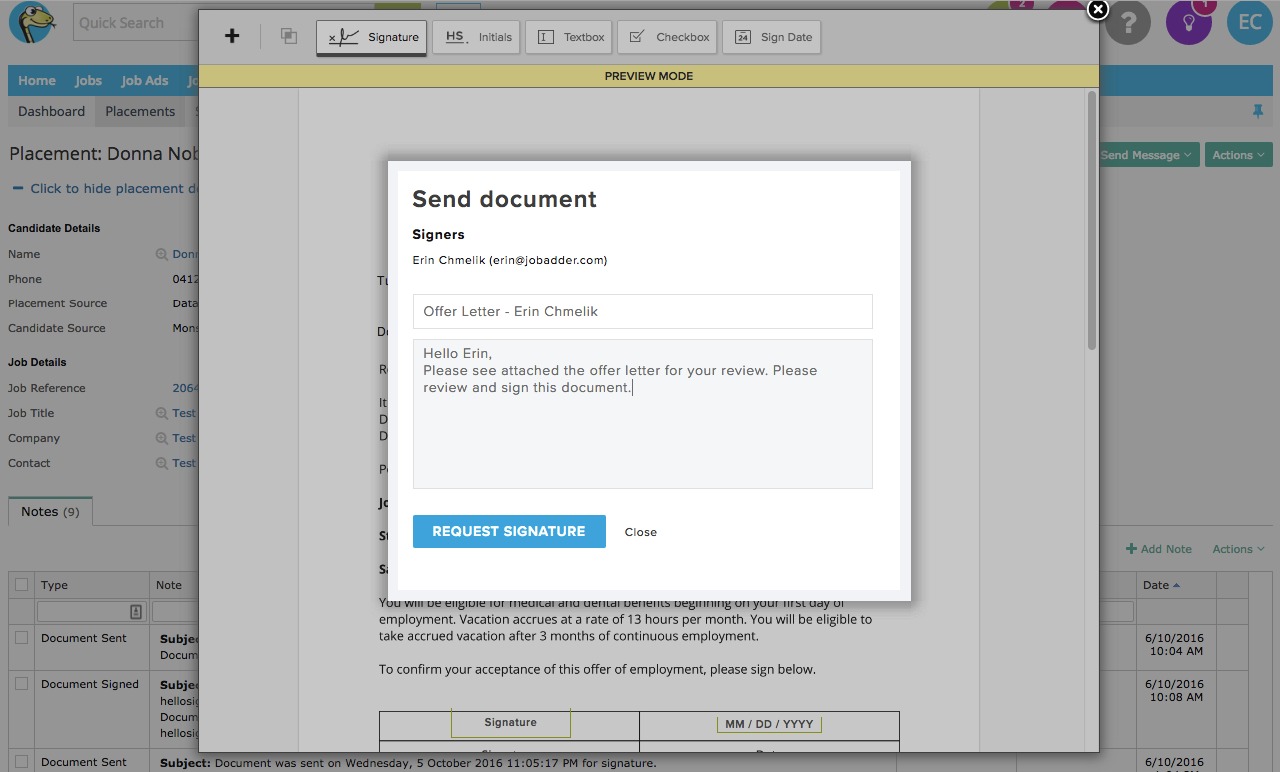
Task: Select the Checkbox field tool
Action: pyautogui.click(x=668, y=37)
